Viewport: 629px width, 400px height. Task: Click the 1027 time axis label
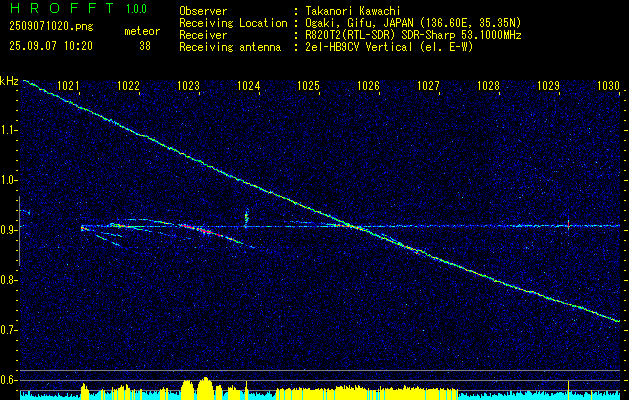point(428,85)
